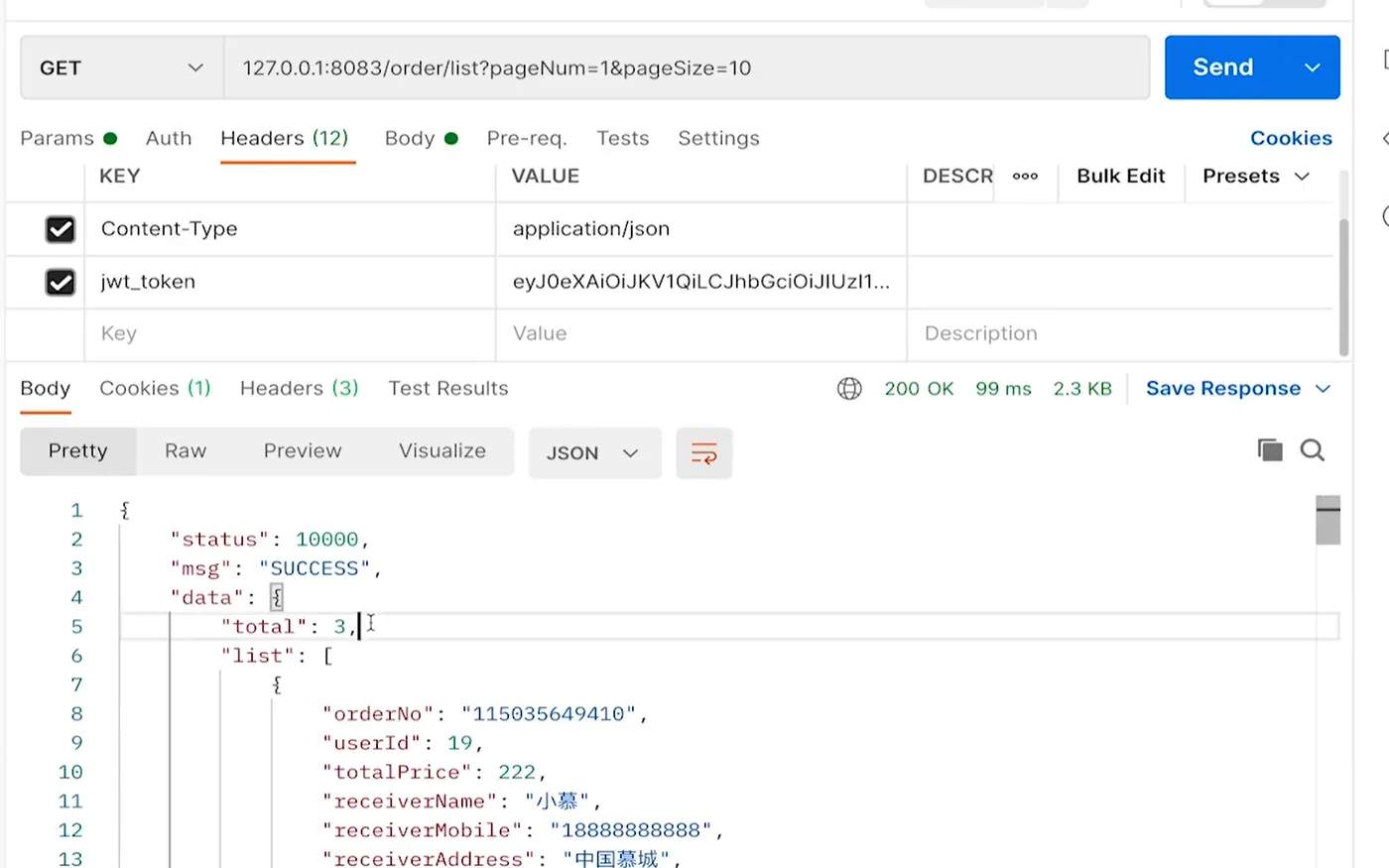This screenshot has width=1389, height=868.
Task: Click the VALUE column header
Action: click(x=545, y=177)
